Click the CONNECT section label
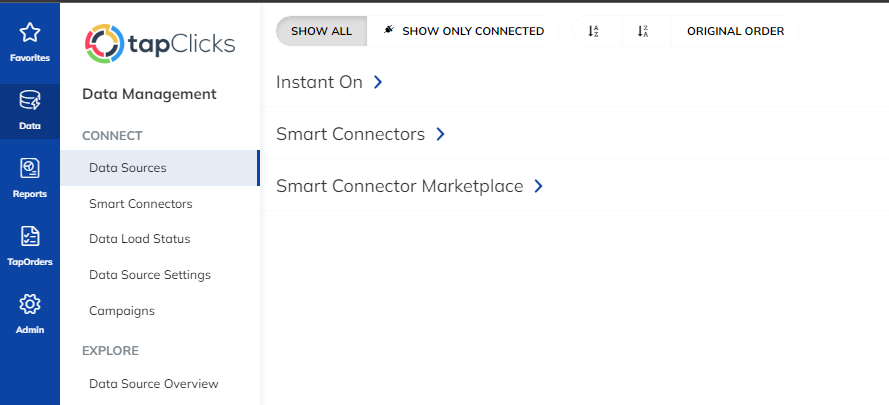Viewport: 889px width, 405px height. point(112,136)
